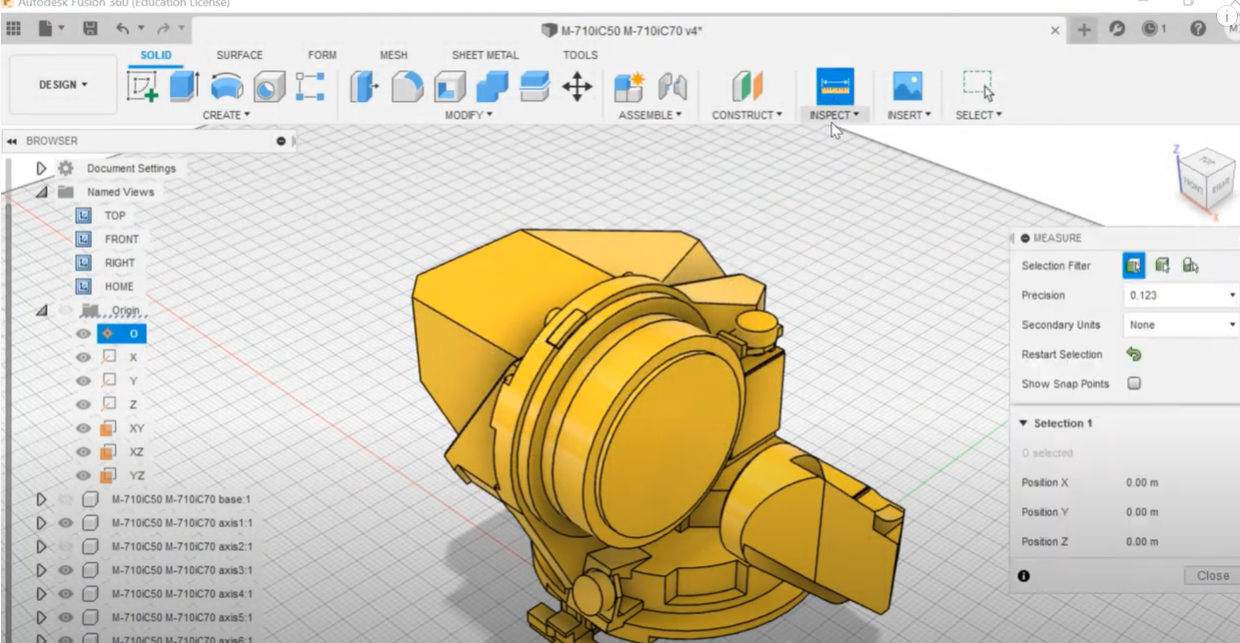This screenshot has width=1240, height=643.
Task: Collapse the Selection 1 section
Action: point(1023,423)
